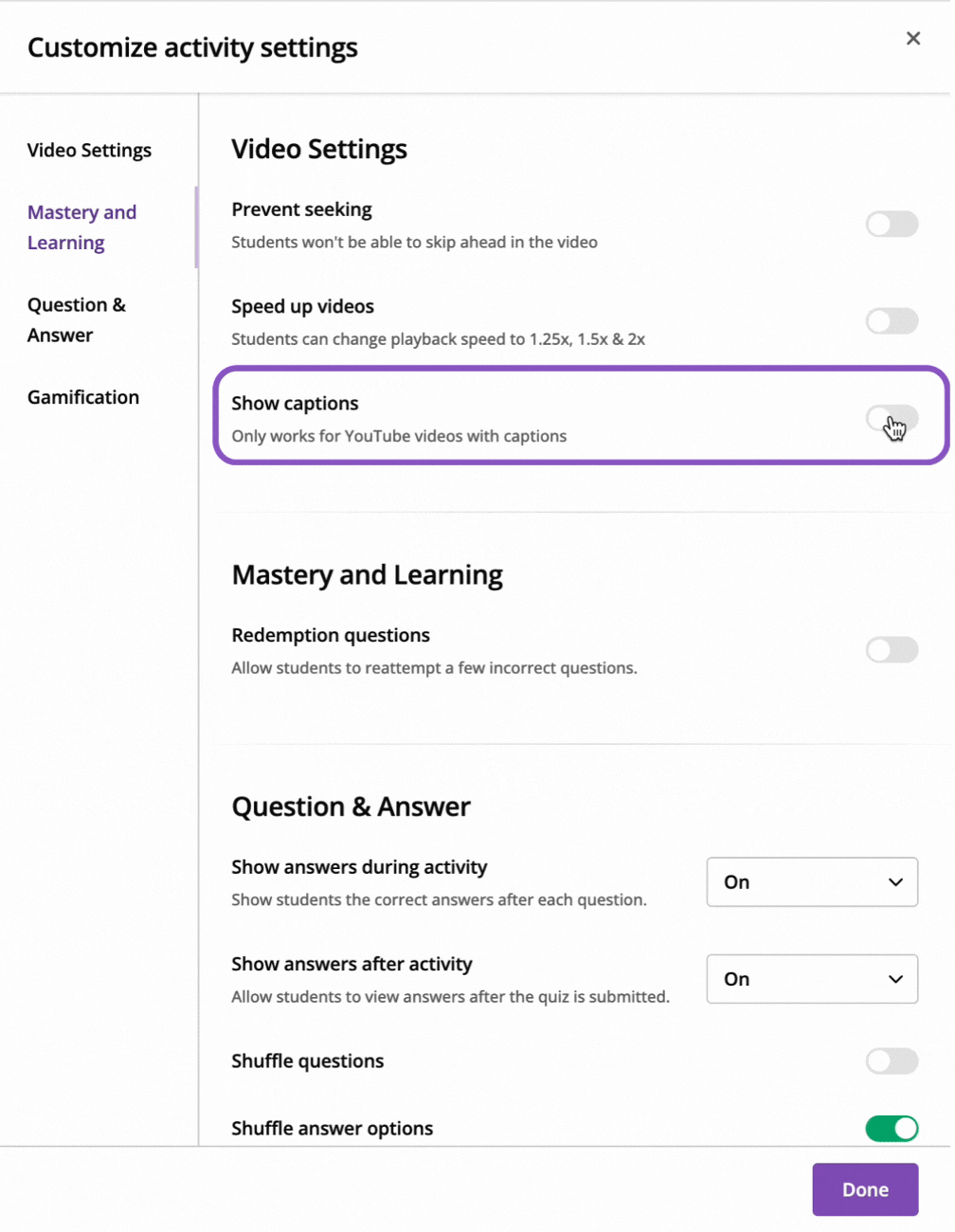Click the Shuffle answer options label
This screenshot has height=1232, width=955.
click(x=332, y=1129)
